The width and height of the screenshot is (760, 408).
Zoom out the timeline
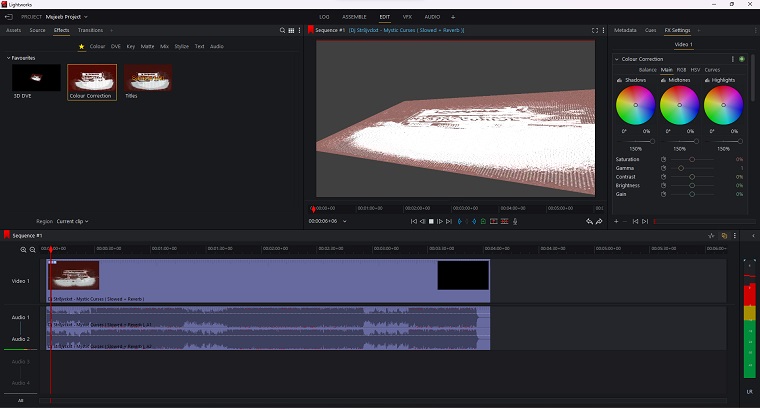pos(32,250)
